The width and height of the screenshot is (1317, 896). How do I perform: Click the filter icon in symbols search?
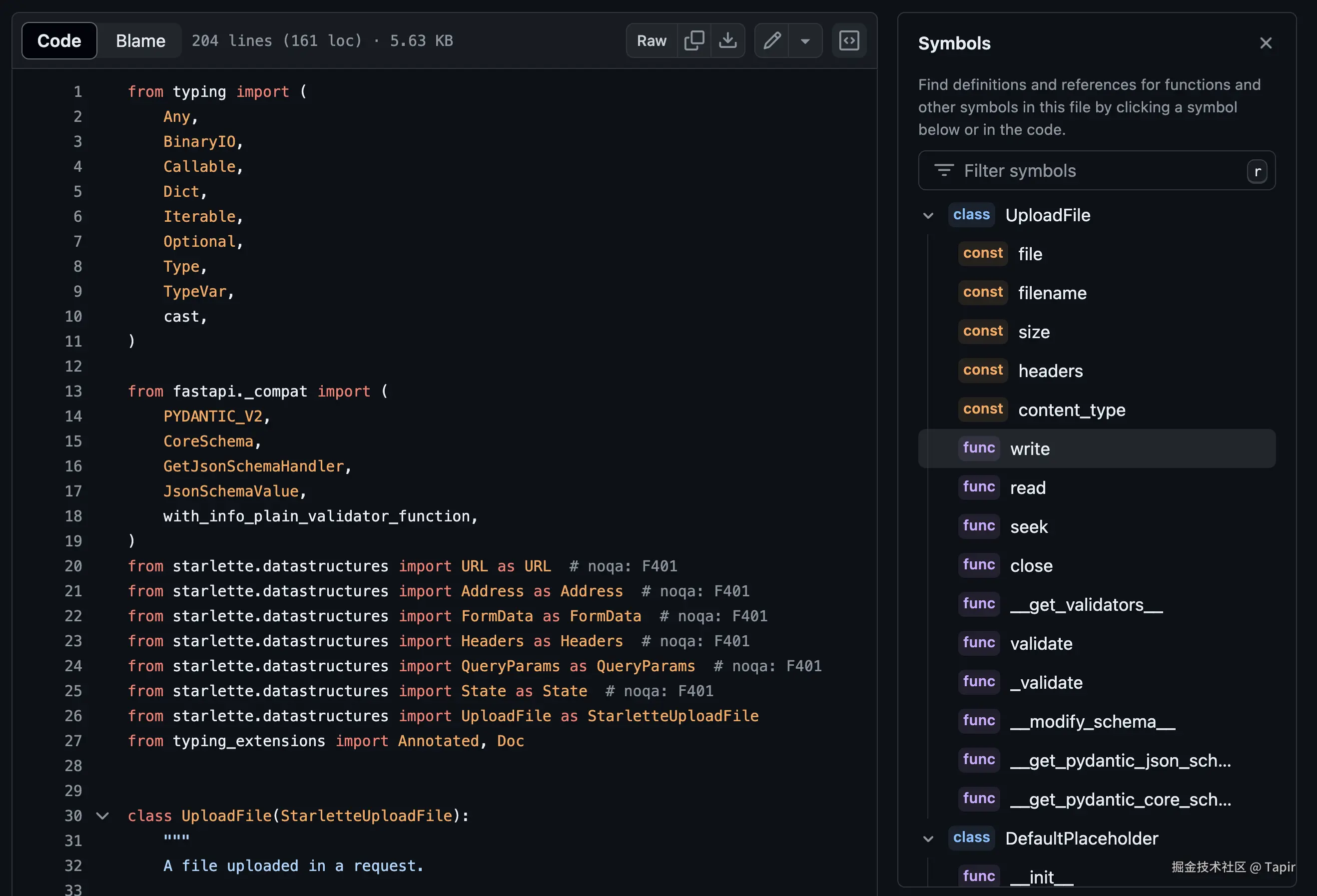tap(944, 170)
